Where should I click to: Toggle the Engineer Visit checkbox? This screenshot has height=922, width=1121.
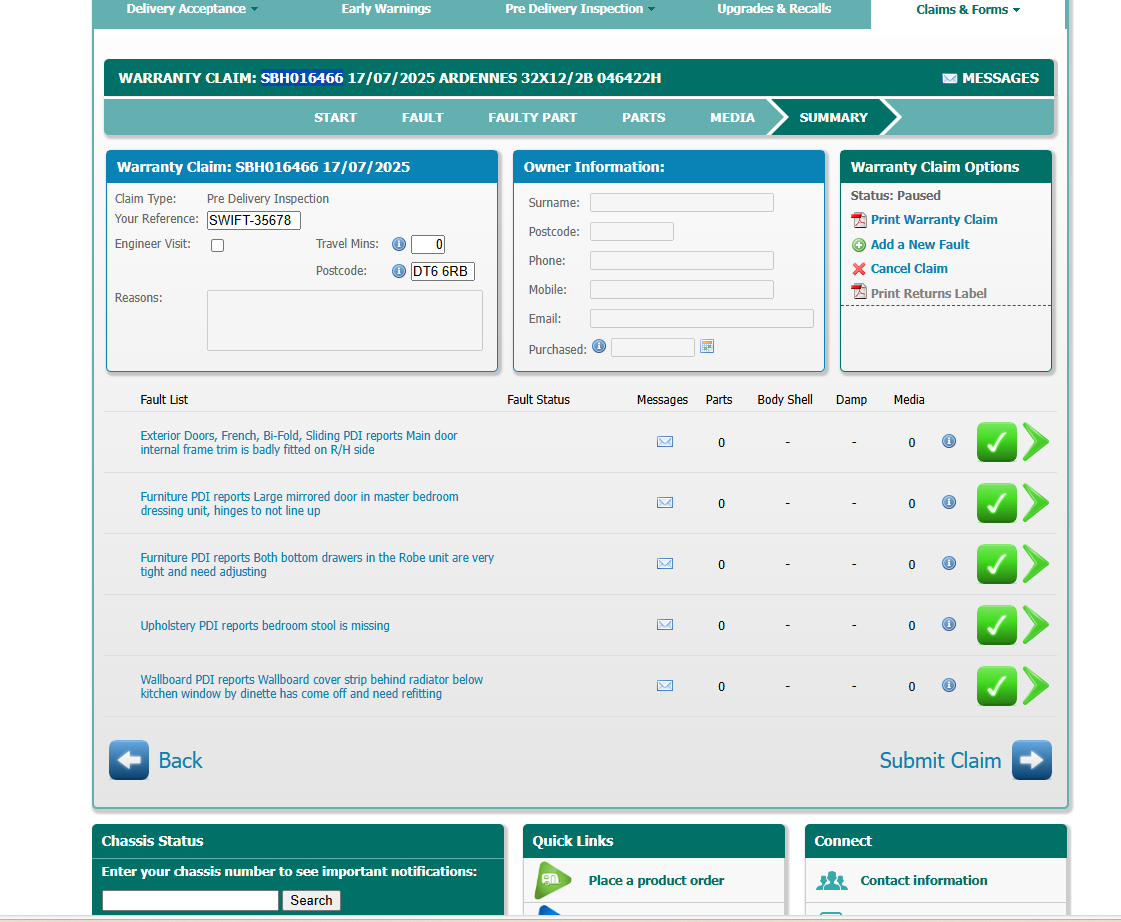click(217, 245)
